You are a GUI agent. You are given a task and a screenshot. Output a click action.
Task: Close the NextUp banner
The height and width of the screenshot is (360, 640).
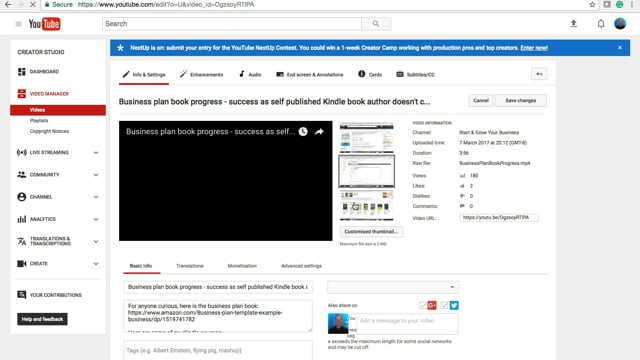click(620, 48)
